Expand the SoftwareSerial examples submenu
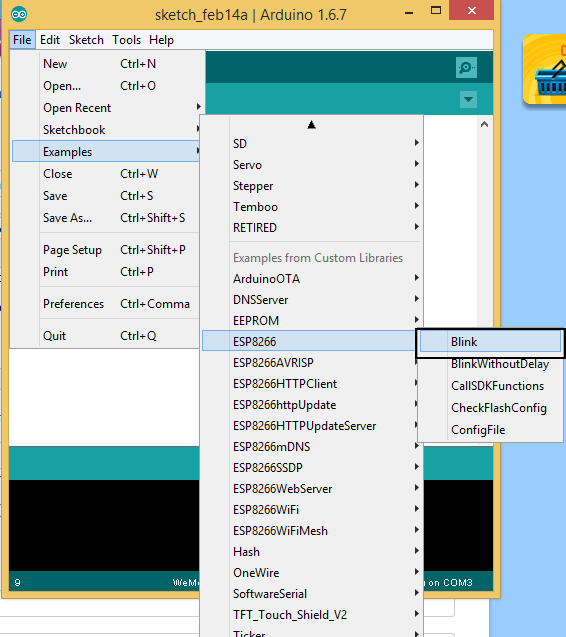The width and height of the screenshot is (566, 637). [312, 594]
